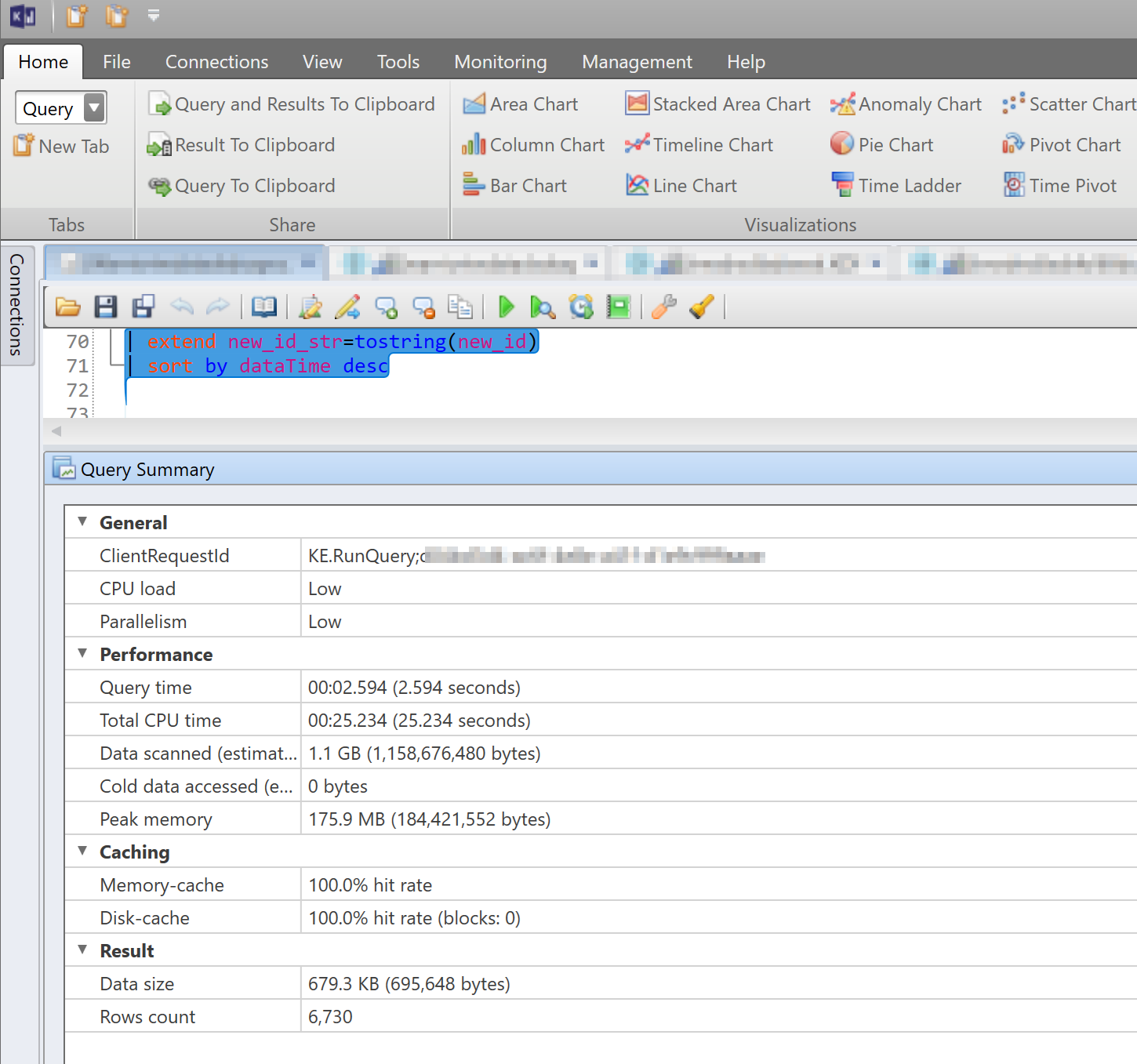
Task: Select the Rows count value '6,730'
Action: 330,1017
